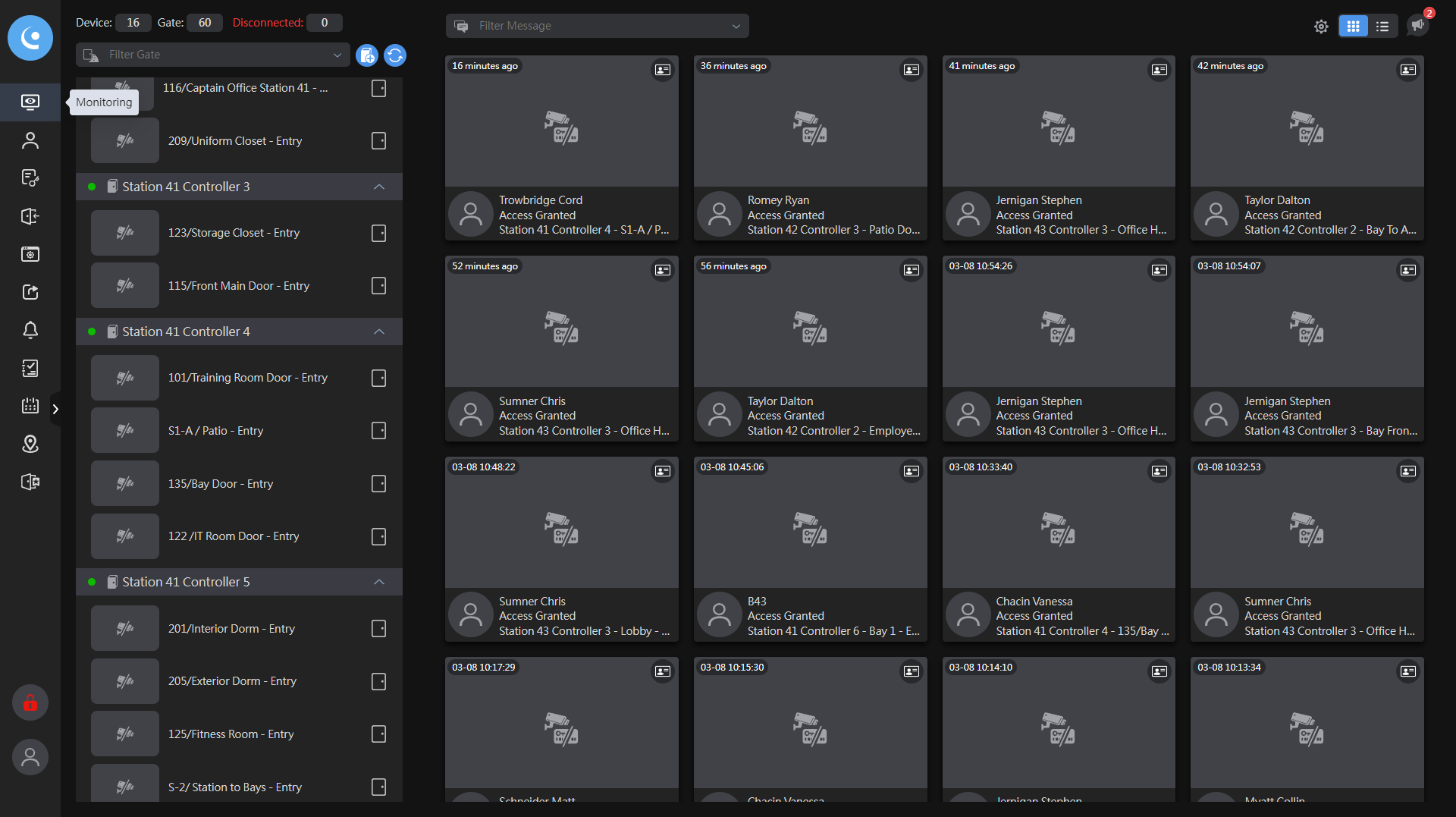Toggle door icon for 125/Fitness Room - Entry
Screen dimensions: 1456x817
coord(379,734)
